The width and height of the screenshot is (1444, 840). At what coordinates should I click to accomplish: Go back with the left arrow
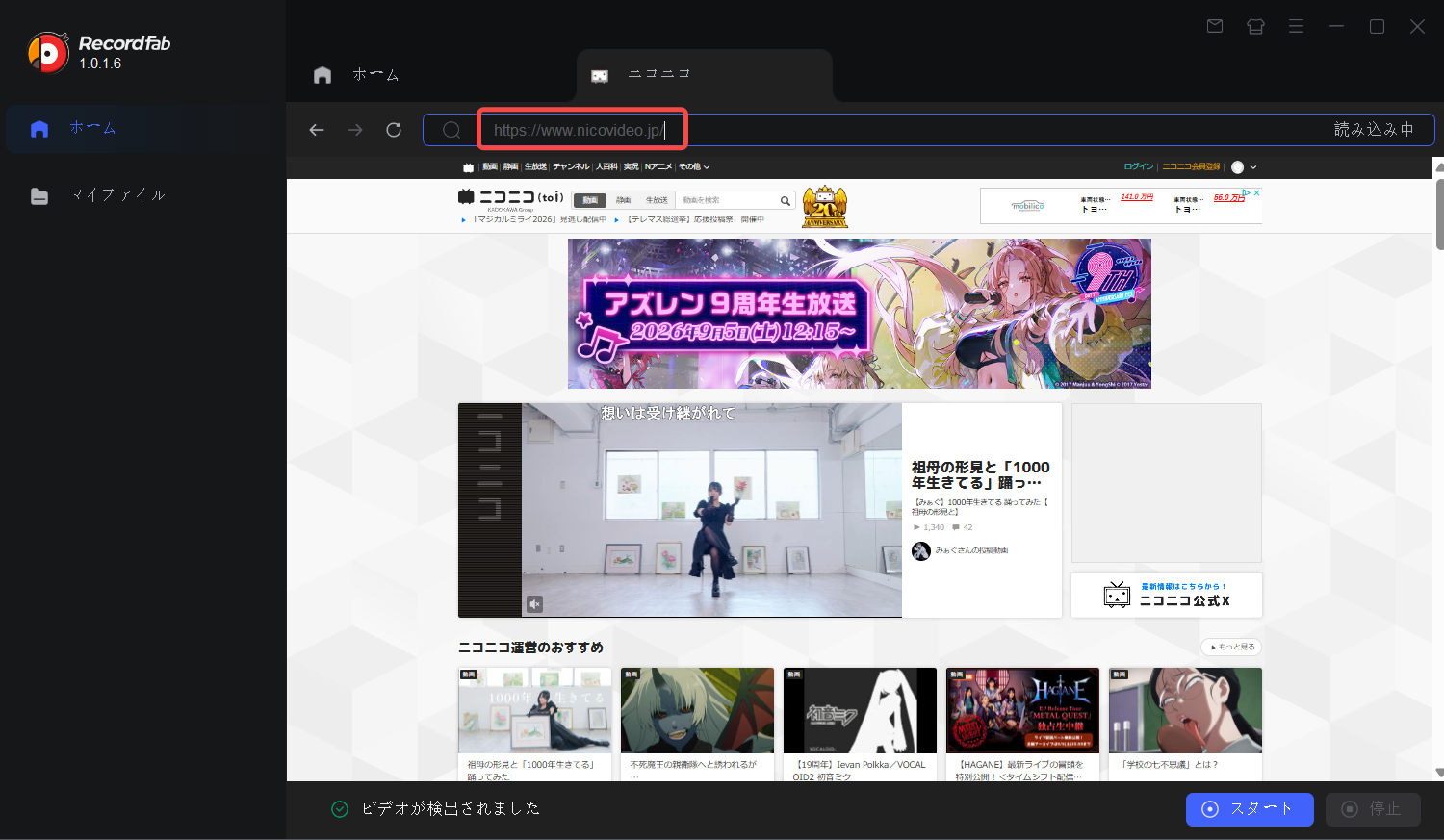coord(317,130)
